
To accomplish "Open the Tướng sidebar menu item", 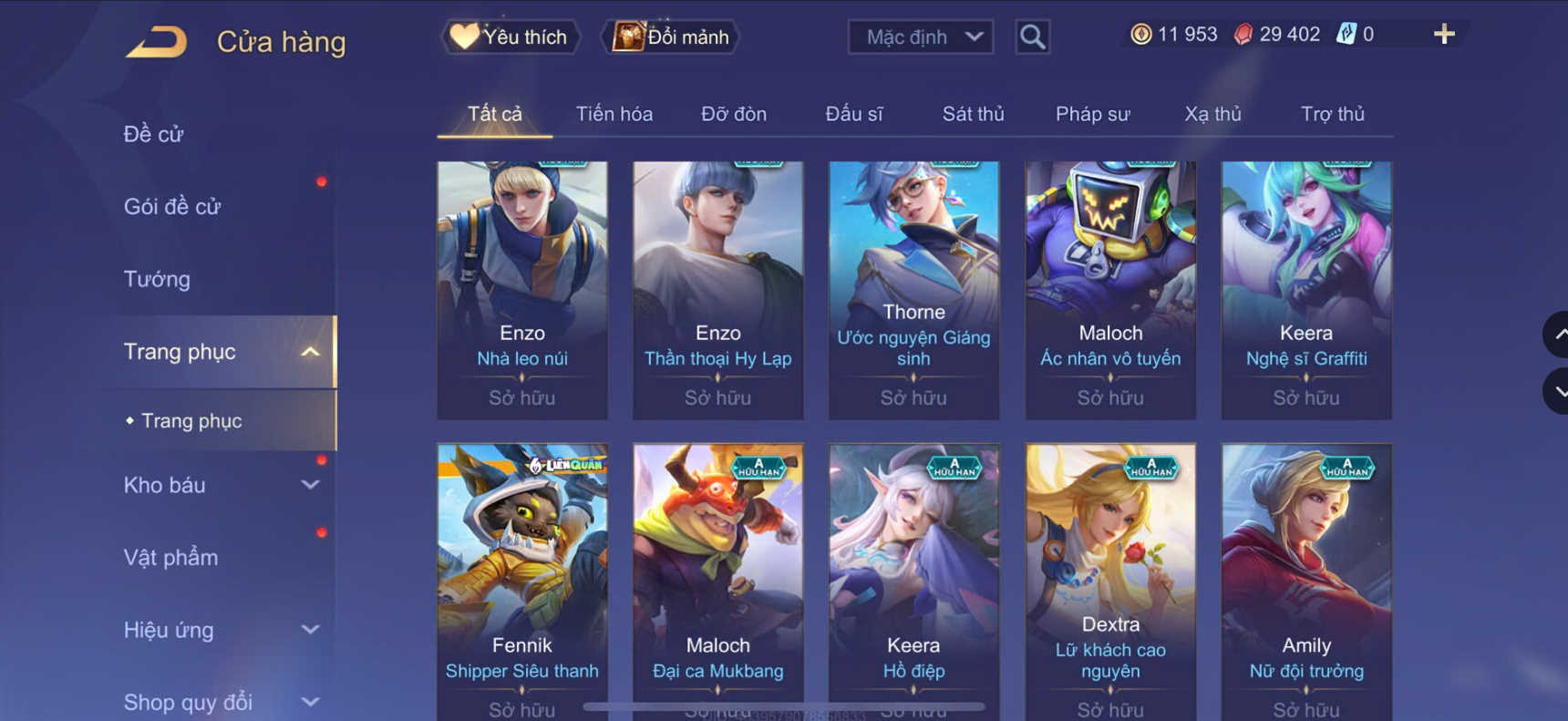I will click(157, 279).
